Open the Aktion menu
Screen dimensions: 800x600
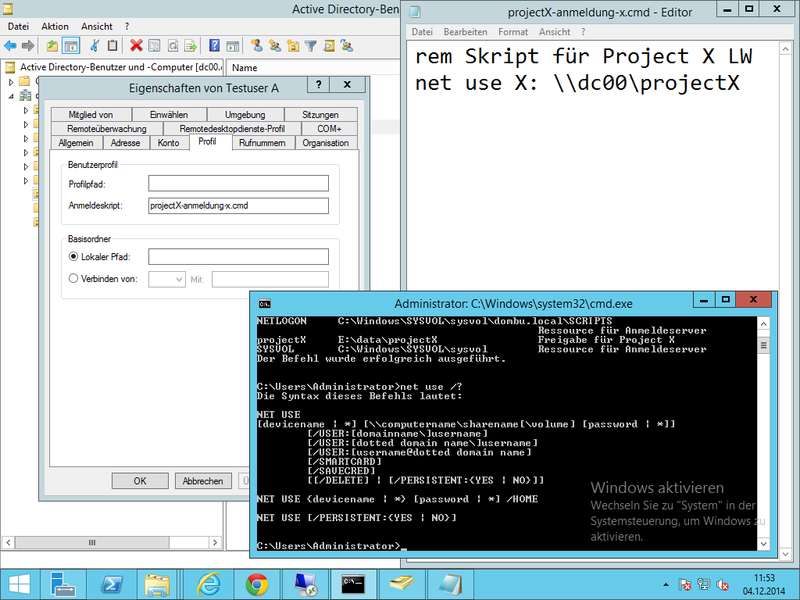(x=55, y=26)
